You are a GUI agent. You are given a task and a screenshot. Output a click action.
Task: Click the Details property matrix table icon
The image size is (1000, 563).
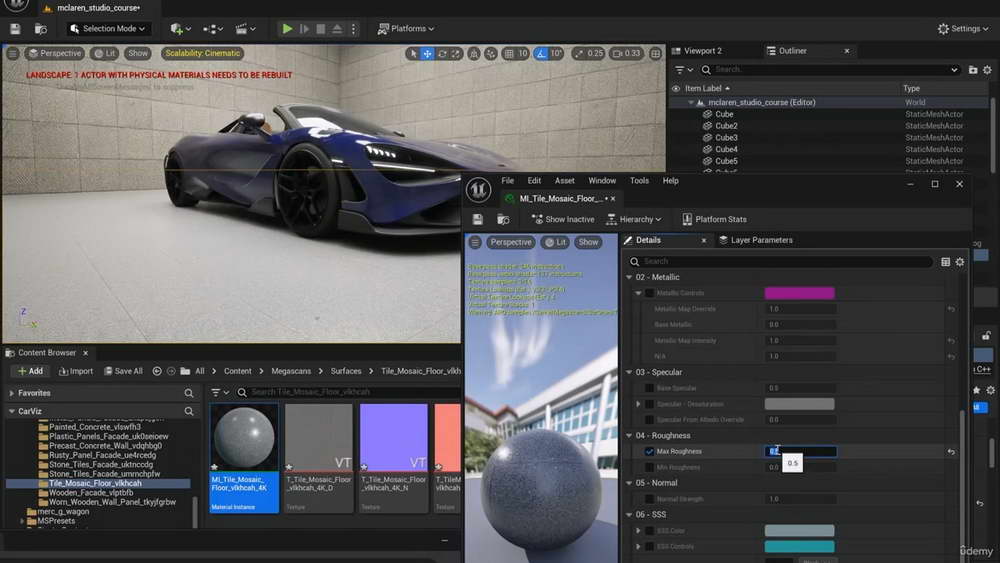tap(945, 262)
